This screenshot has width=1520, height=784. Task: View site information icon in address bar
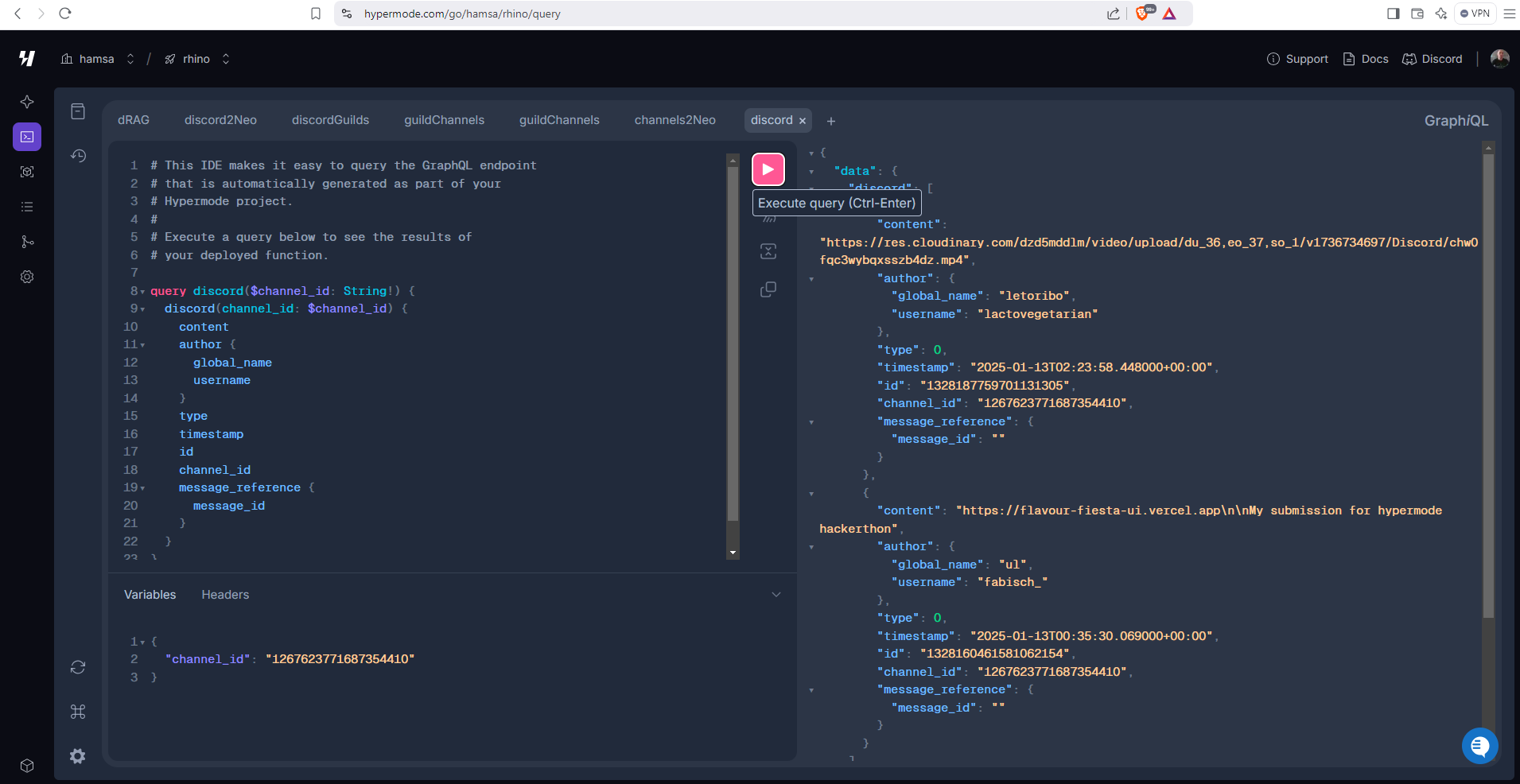click(x=347, y=14)
